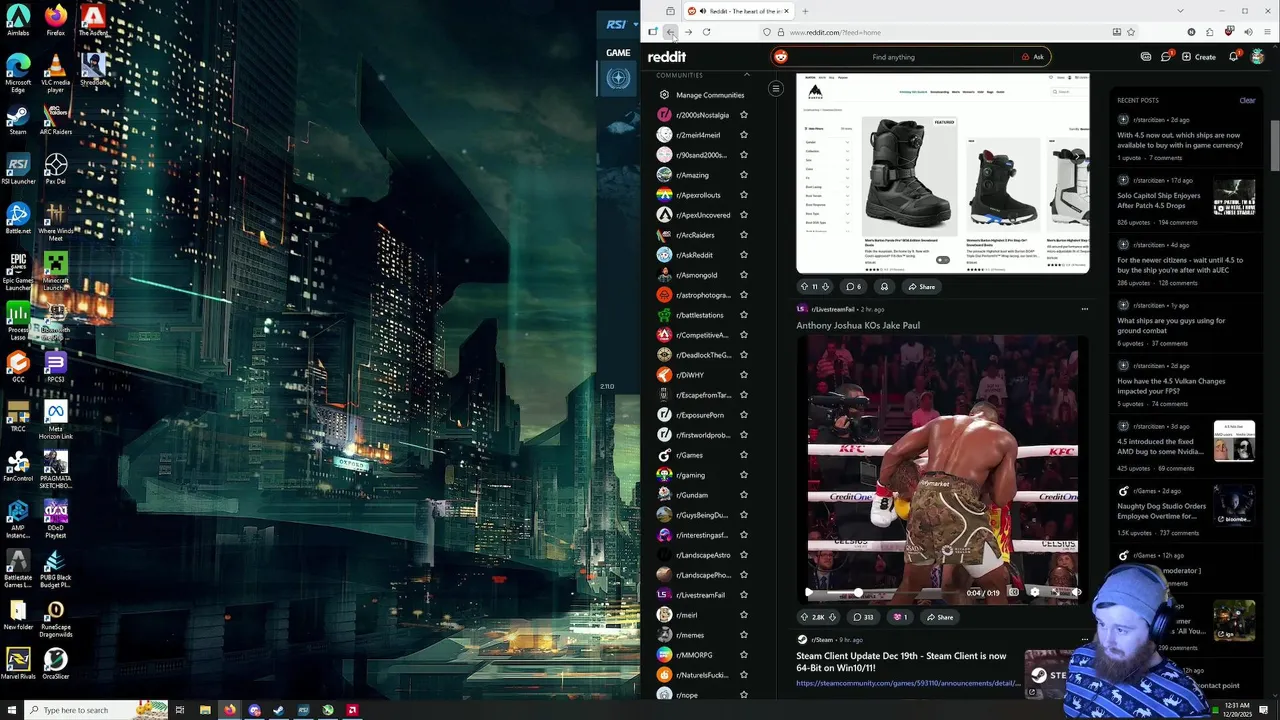Image resolution: width=1280 pixels, height=720 pixels.
Task: Open the Windows Start menu
Action: (11, 710)
